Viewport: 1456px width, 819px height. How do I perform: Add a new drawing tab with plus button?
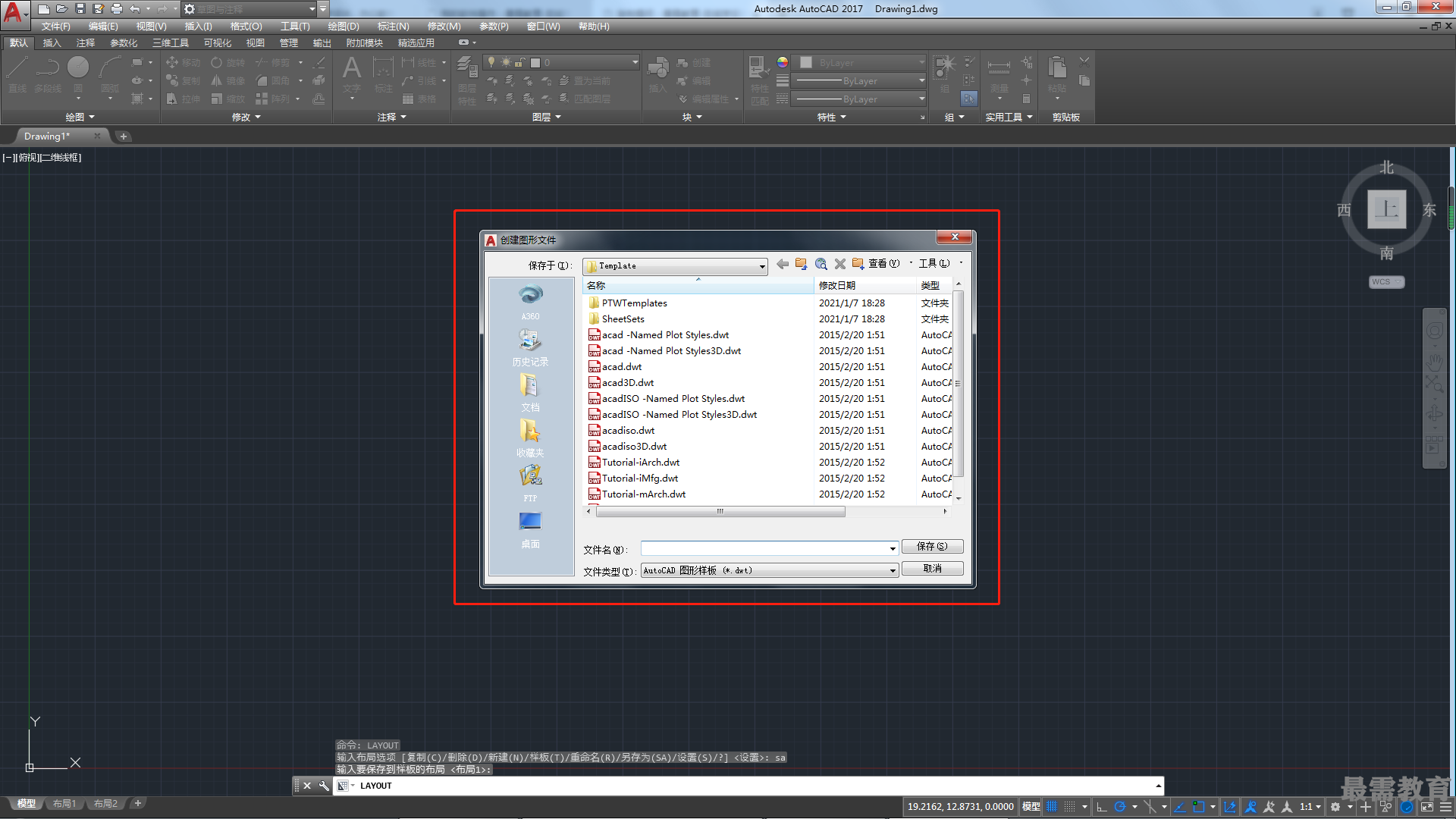[x=124, y=136]
